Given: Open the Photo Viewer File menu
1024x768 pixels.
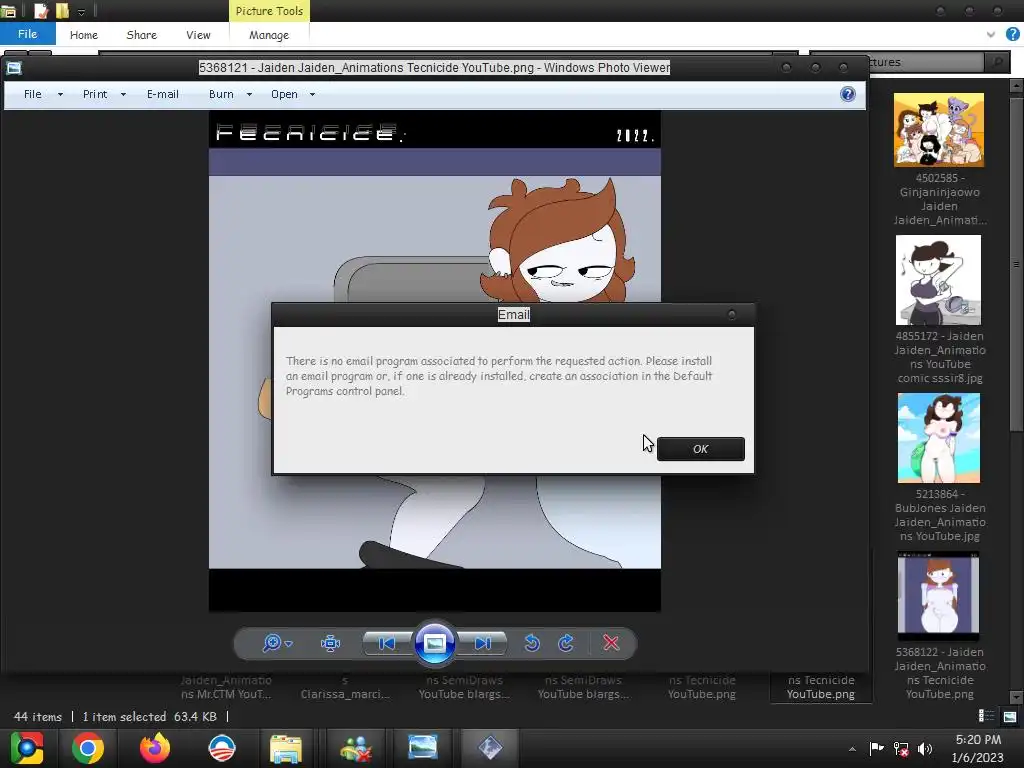Looking at the screenshot, I should 33,94.
